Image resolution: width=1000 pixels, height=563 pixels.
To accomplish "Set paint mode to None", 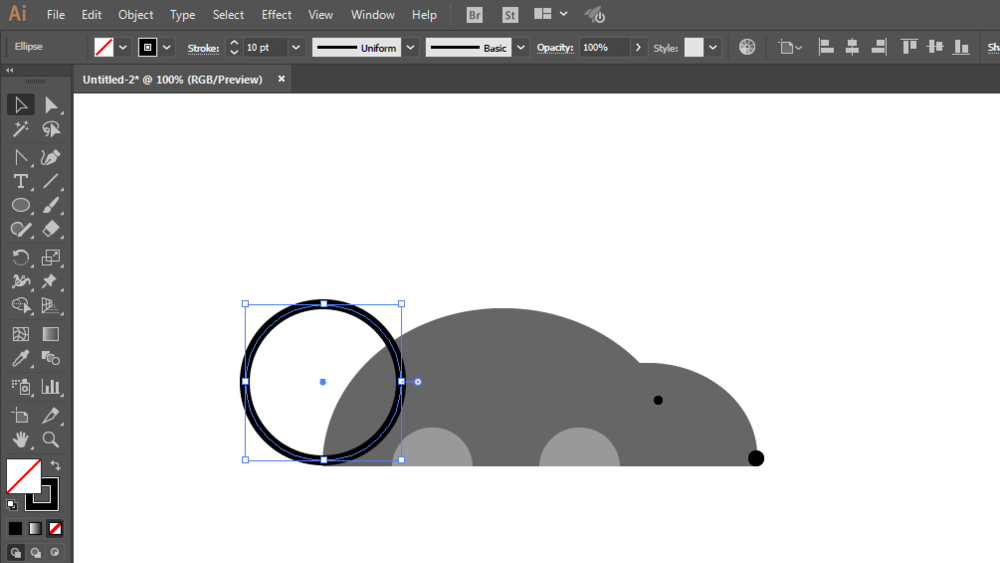I will (55, 529).
